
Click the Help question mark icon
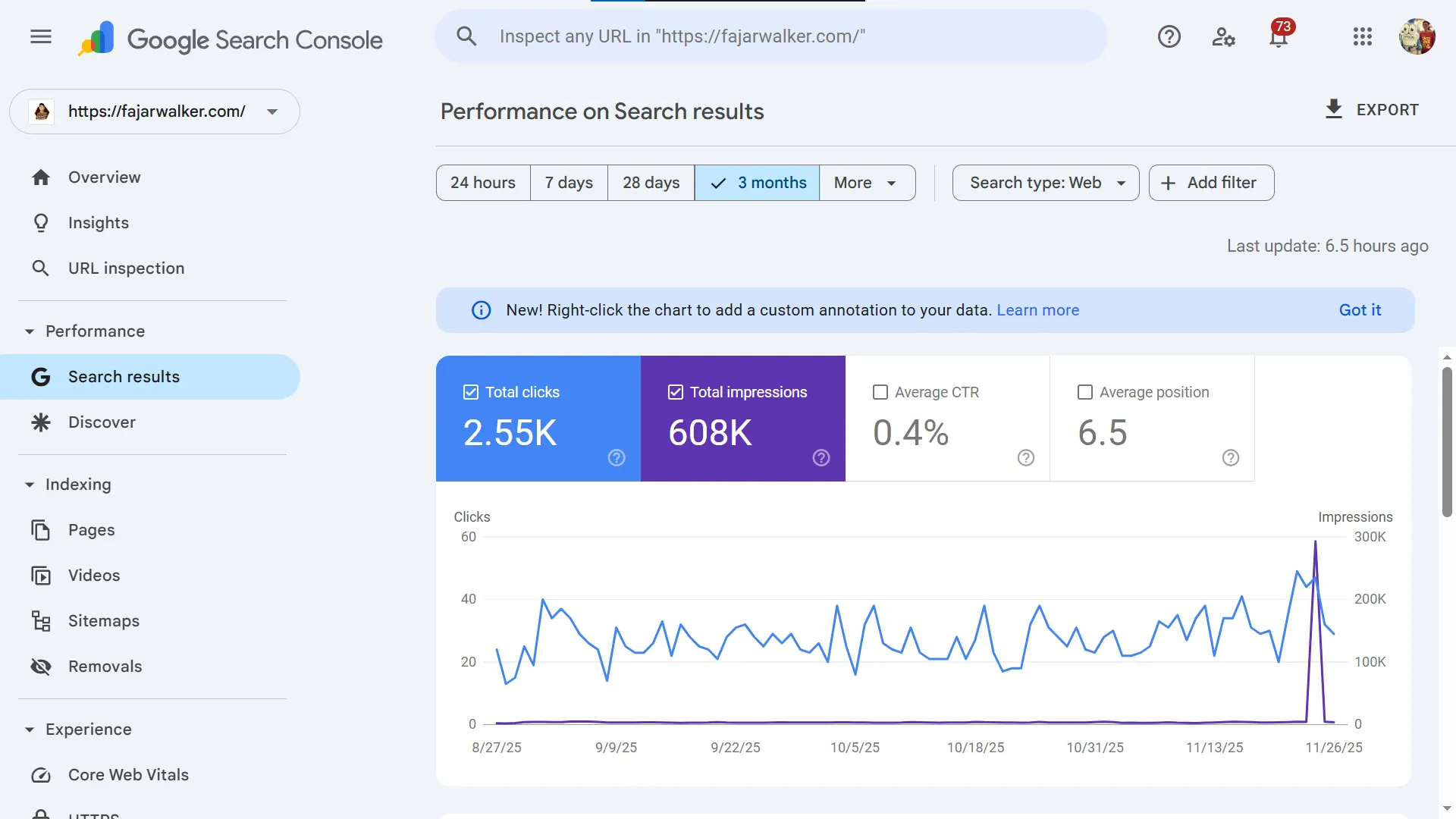tap(1169, 36)
